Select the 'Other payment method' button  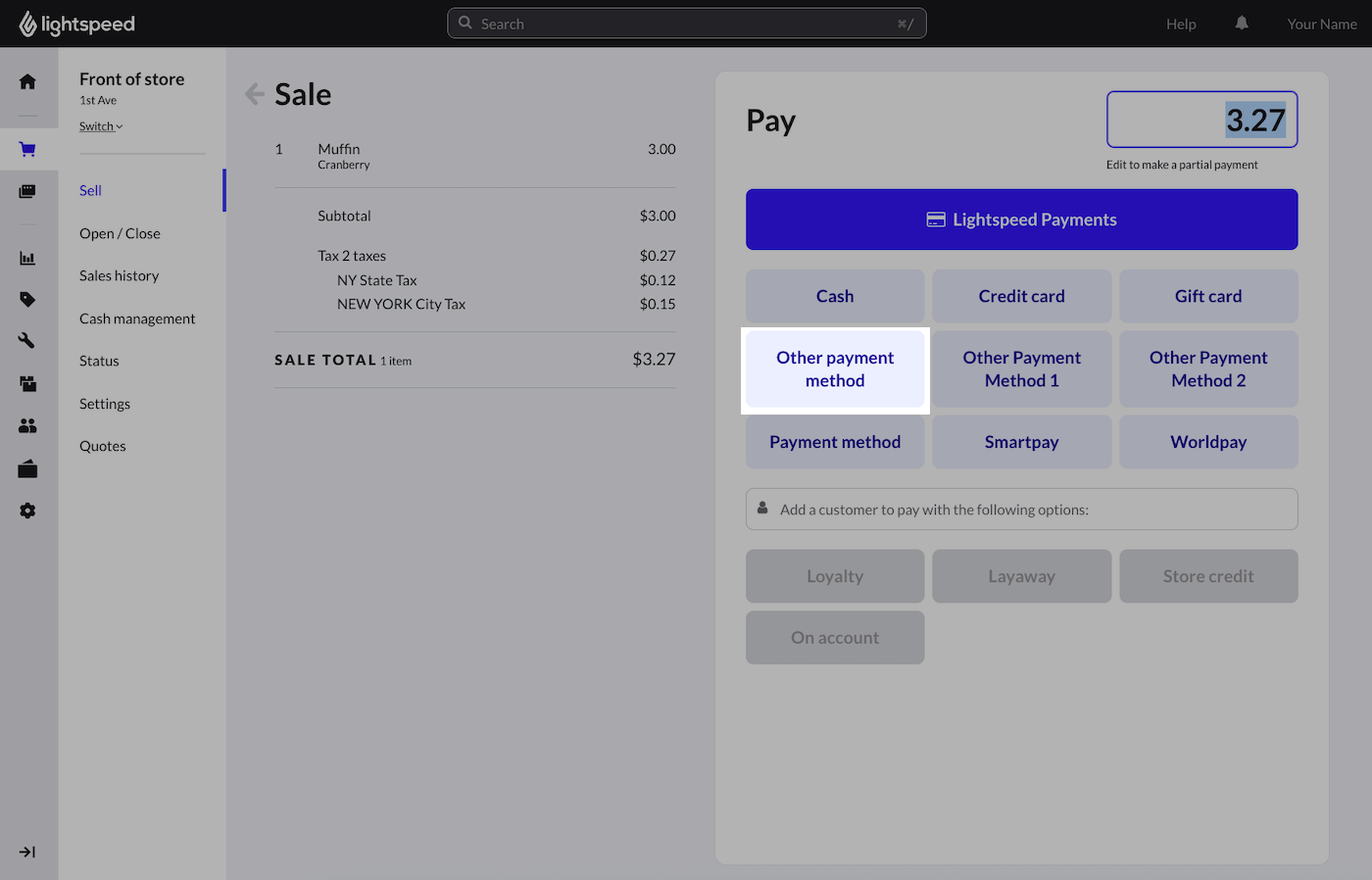(835, 369)
